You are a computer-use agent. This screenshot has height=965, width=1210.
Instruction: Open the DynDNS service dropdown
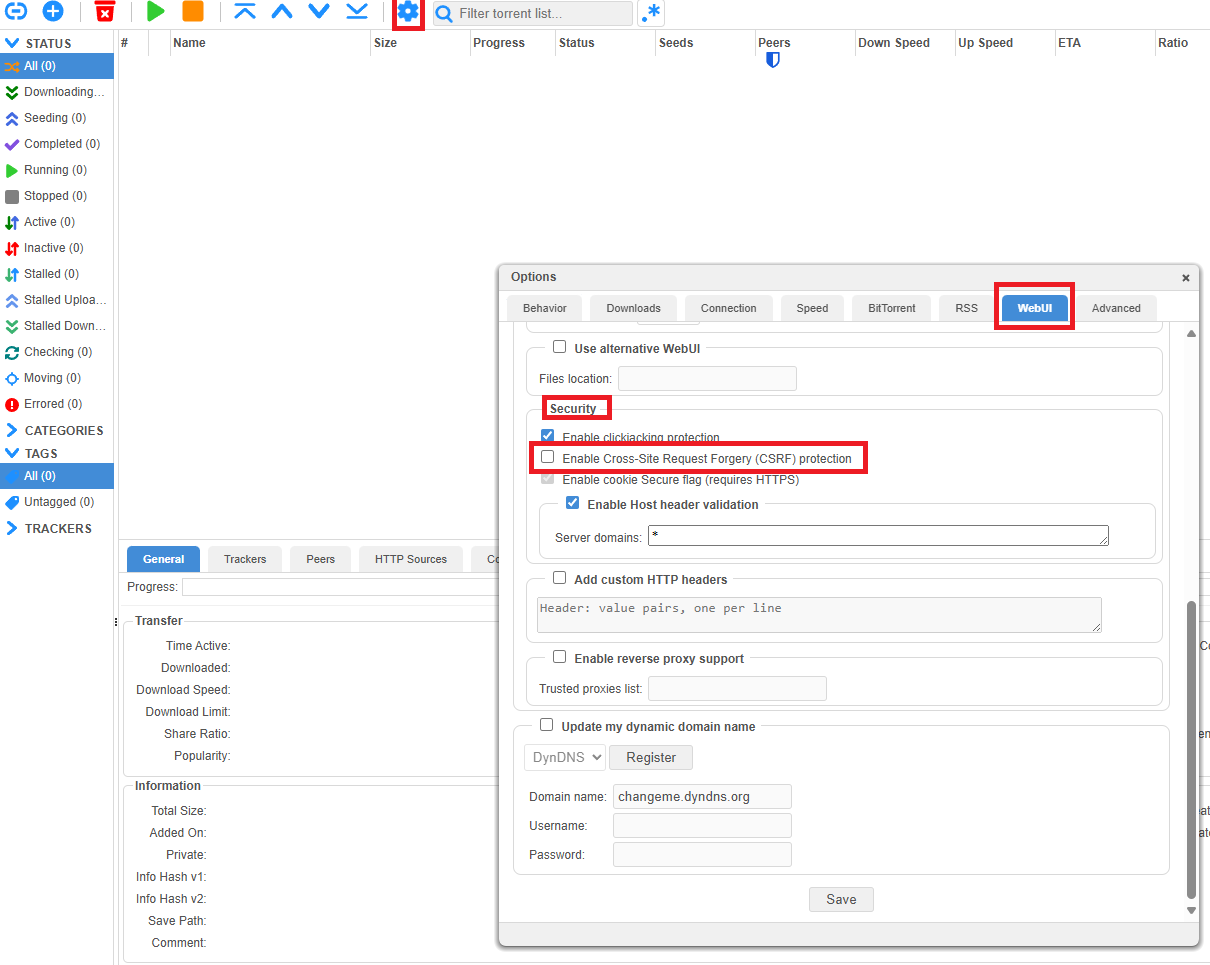pos(564,757)
